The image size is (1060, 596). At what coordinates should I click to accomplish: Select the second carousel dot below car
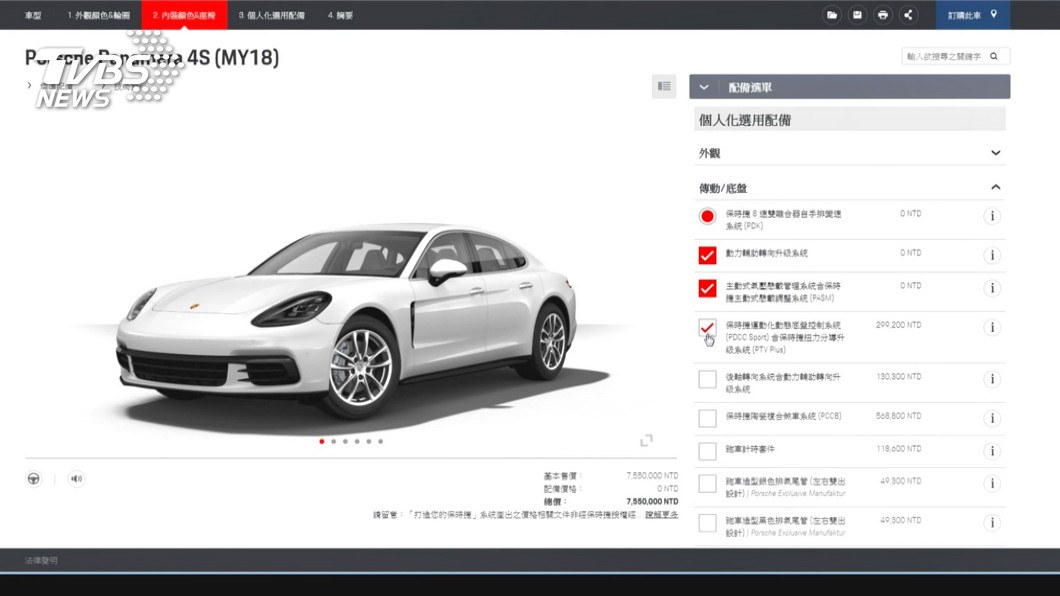coord(333,441)
